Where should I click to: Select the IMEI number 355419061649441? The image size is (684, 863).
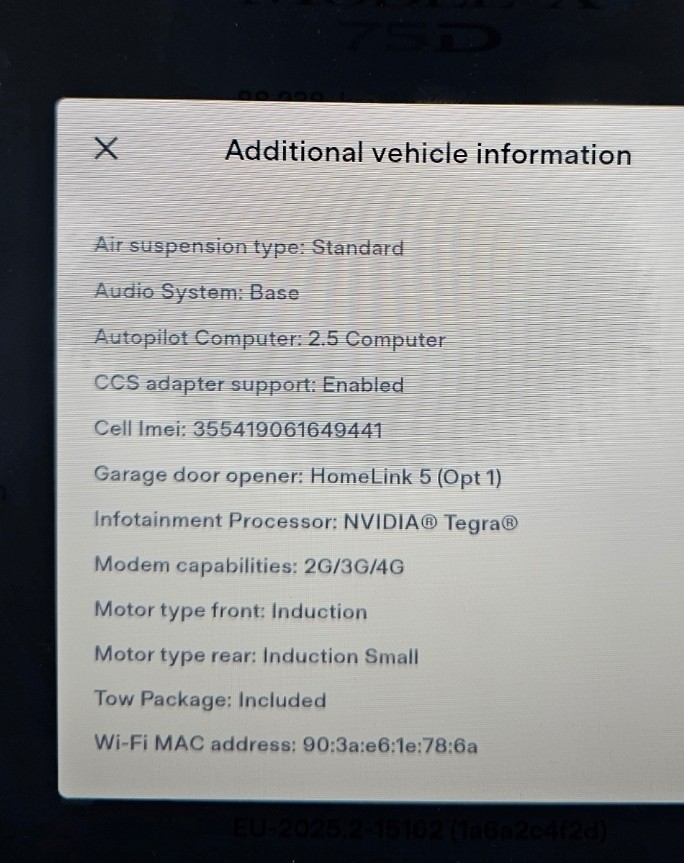click(287, 429)
